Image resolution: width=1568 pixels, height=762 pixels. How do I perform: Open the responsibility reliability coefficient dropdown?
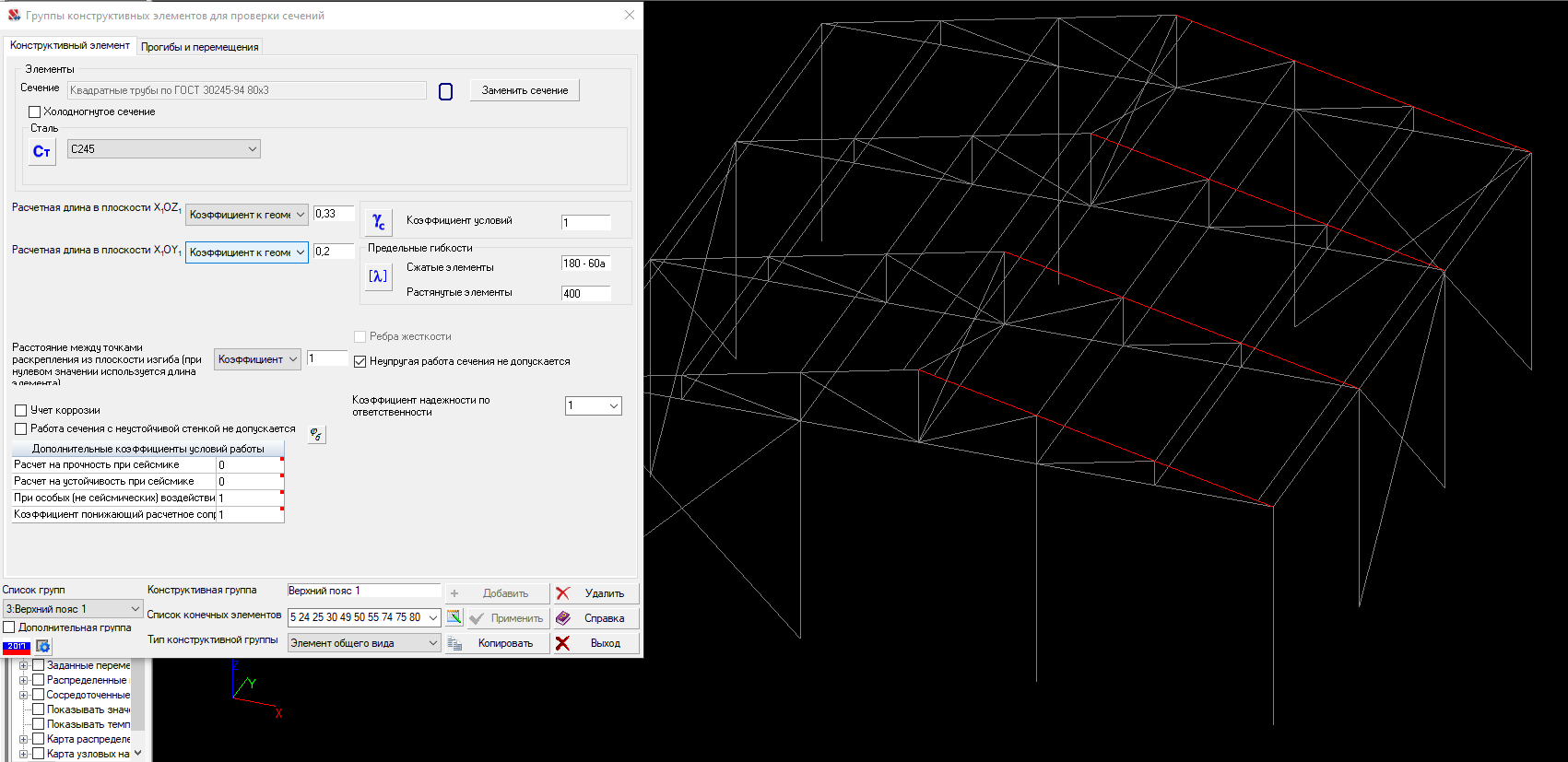594,405
